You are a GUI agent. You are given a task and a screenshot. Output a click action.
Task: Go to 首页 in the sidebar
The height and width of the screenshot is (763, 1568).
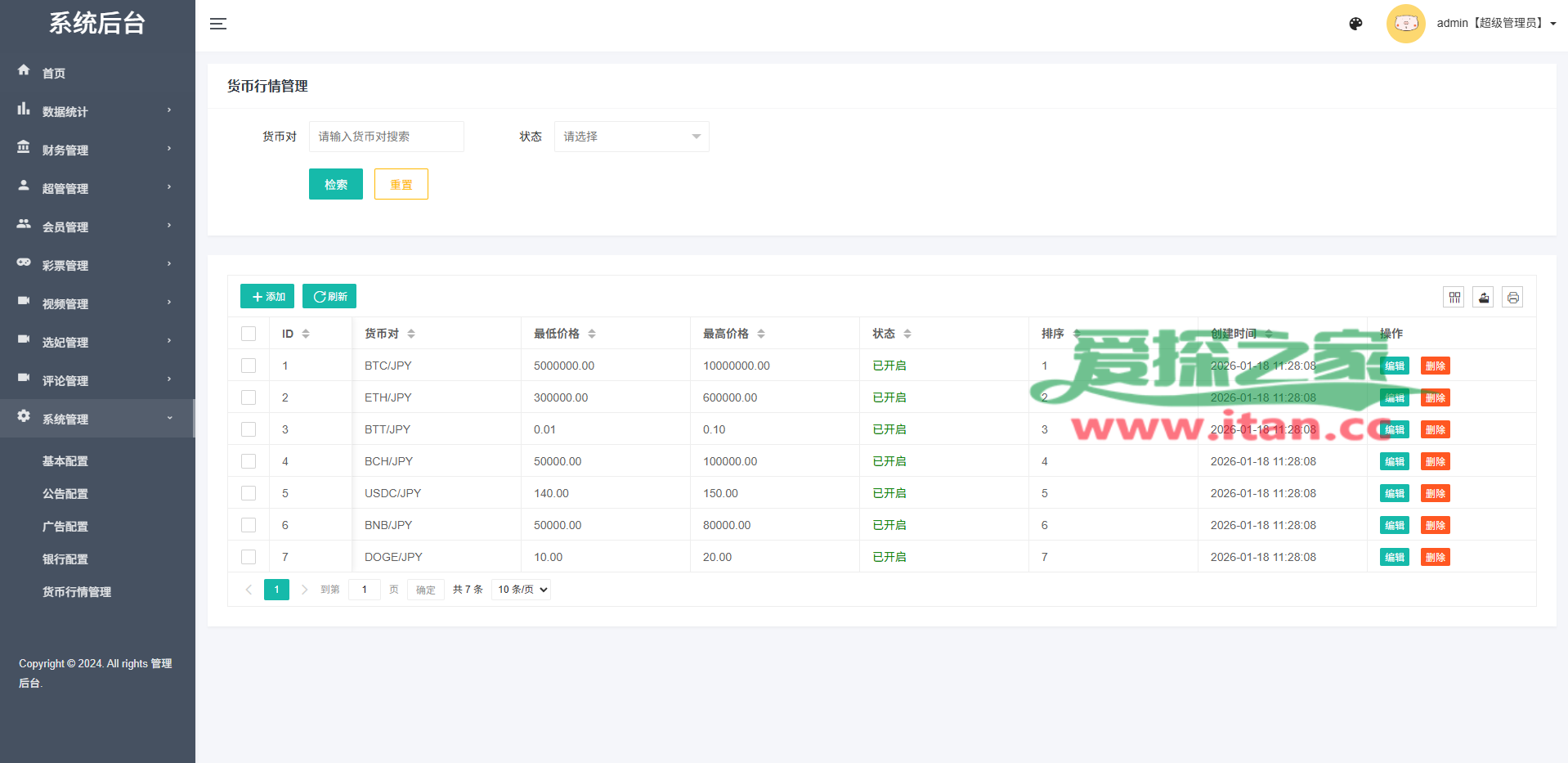[54, 73]
